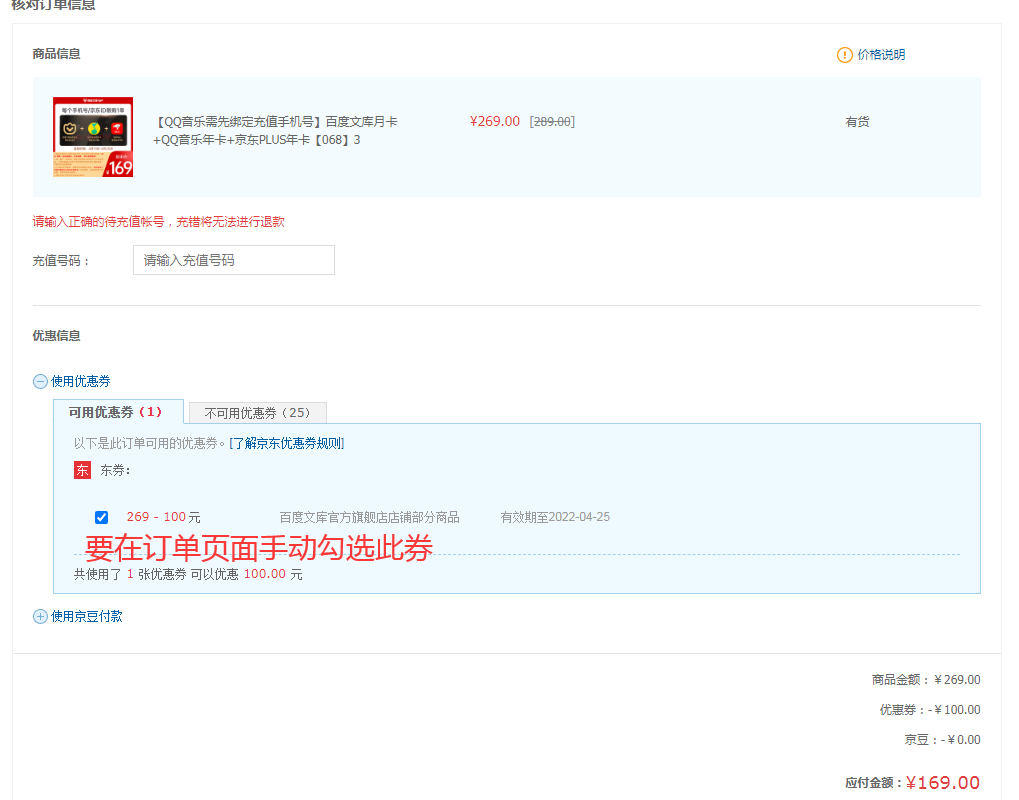This screenshot has width=1019, height=800.
Task: Click the 优惠信息 section heading
Action: pyautogui.click(x=57, y=336)
